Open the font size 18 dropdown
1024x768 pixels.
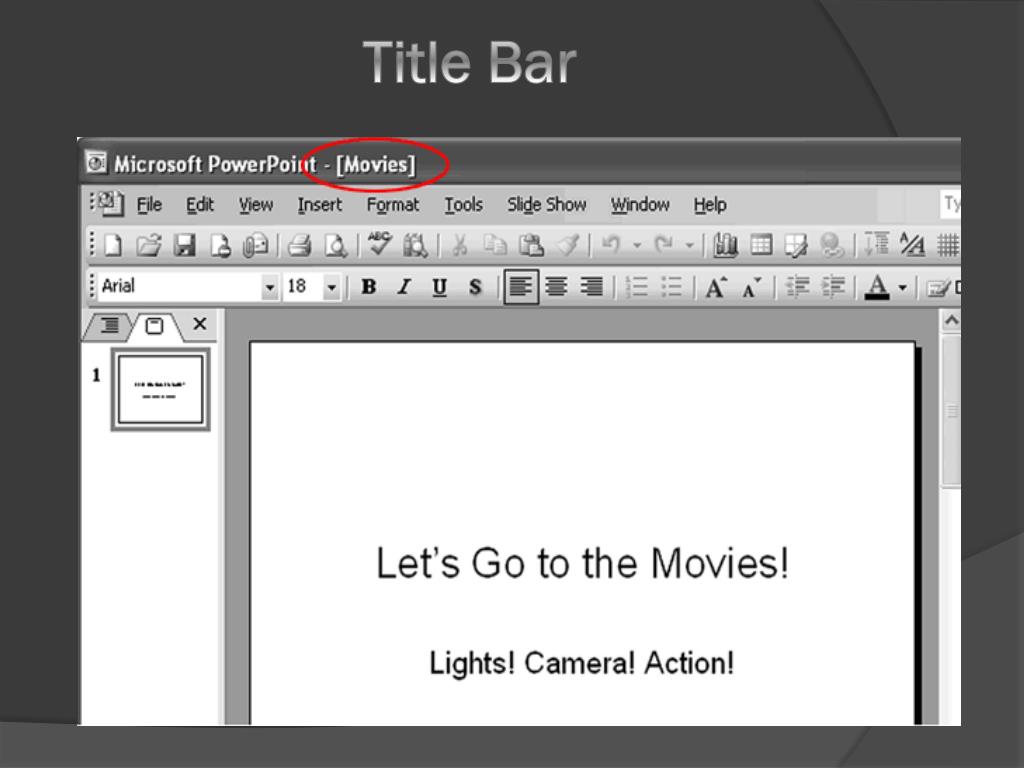pyautogui.click(x=332, y=287)
